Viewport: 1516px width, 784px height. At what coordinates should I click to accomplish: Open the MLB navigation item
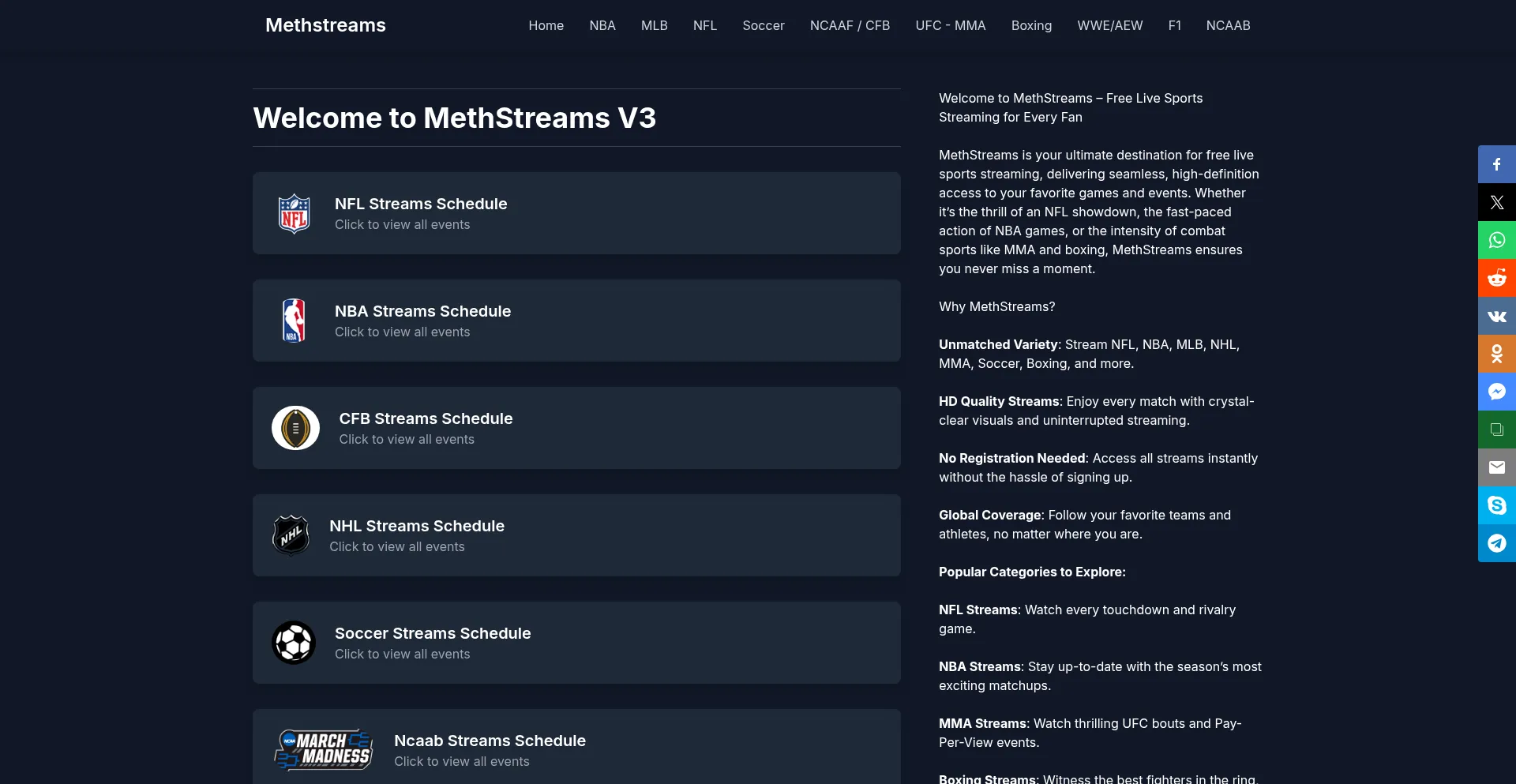[x=655, y=25]
